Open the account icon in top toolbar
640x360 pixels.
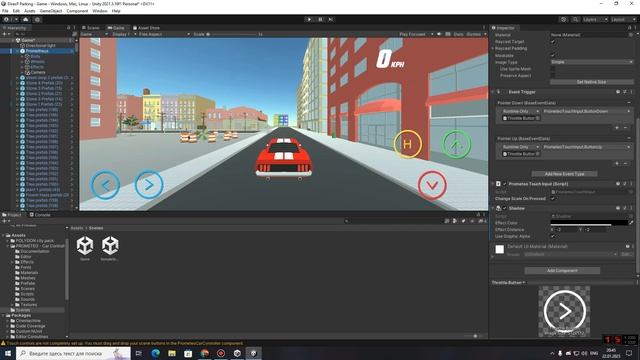pos(6,19)
